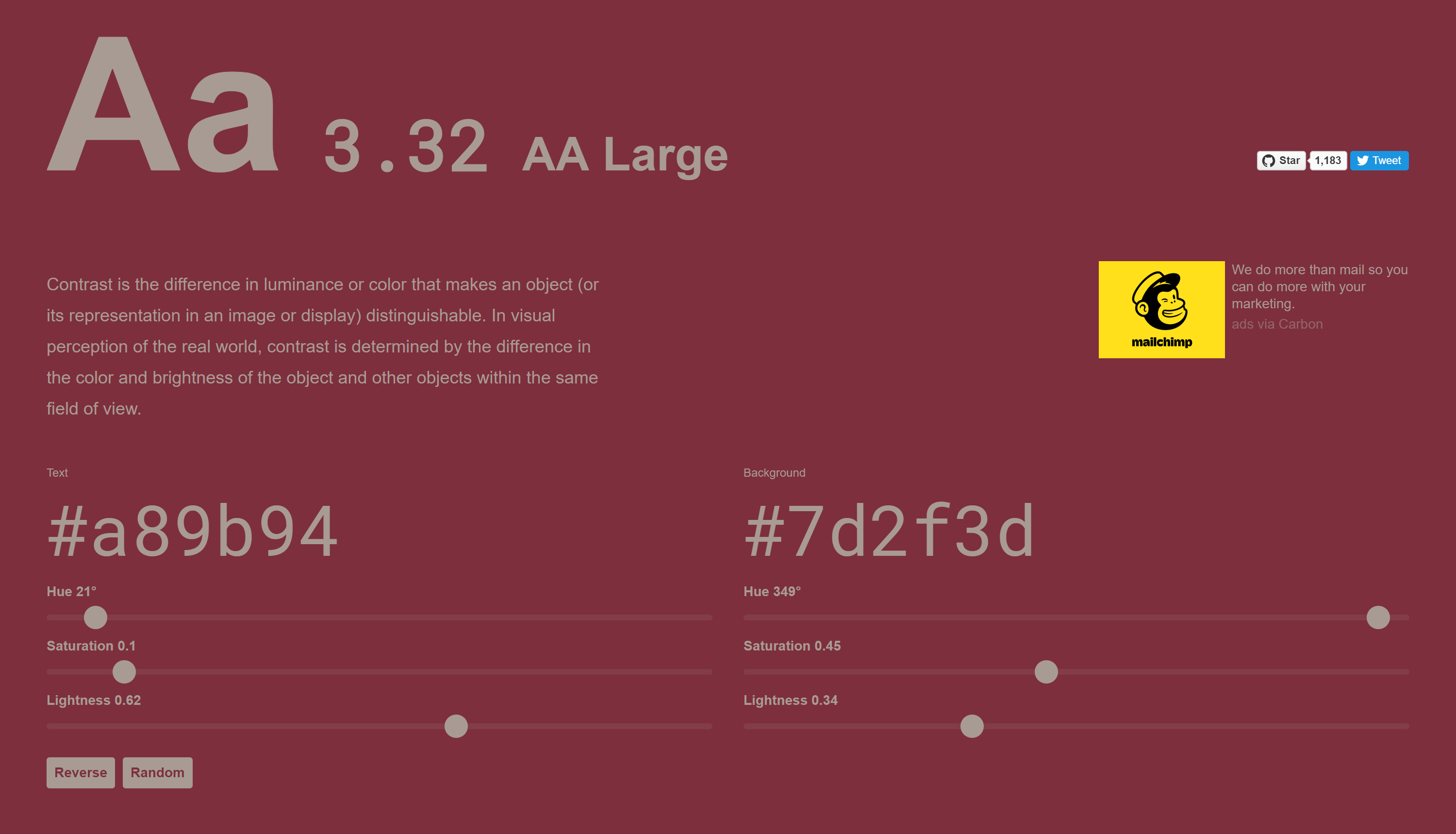Adjust the Background Saturation slider at 0.45
Screen dimensions: 1456x834
click(1046, 672)
